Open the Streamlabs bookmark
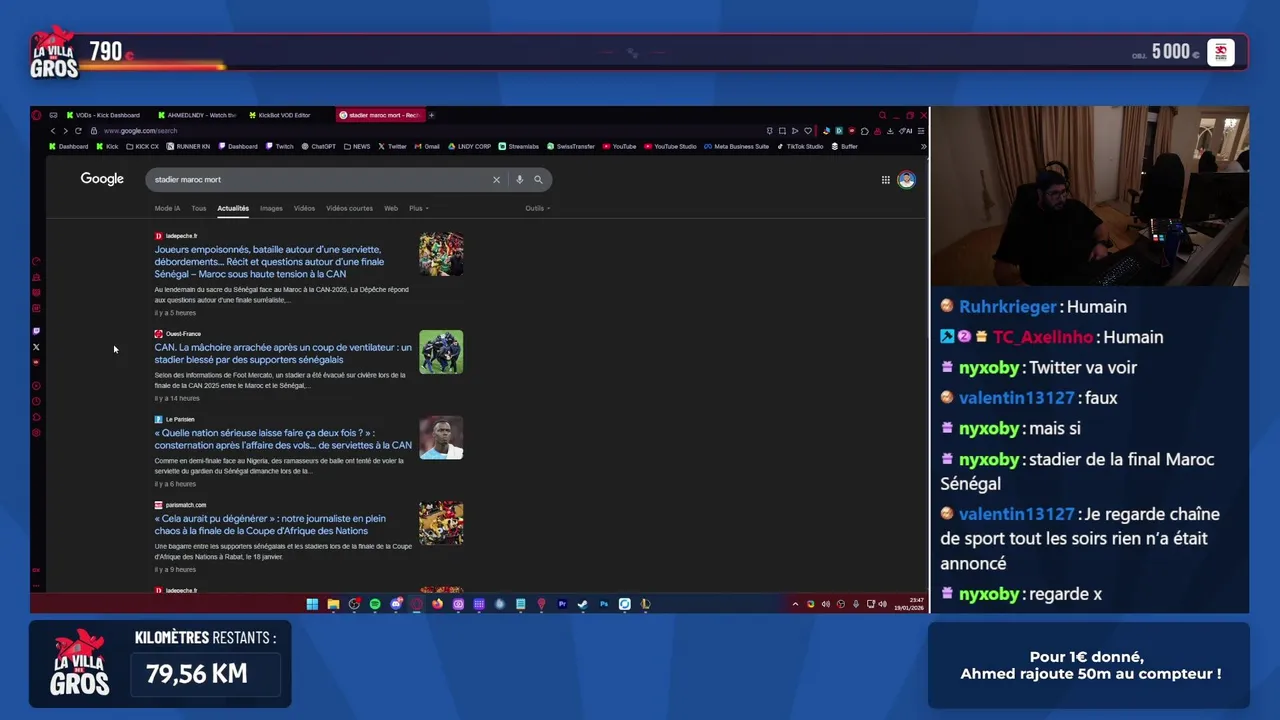Image resolution: width=1280 pixels, height=720 pixels. (x=518, y=146)
